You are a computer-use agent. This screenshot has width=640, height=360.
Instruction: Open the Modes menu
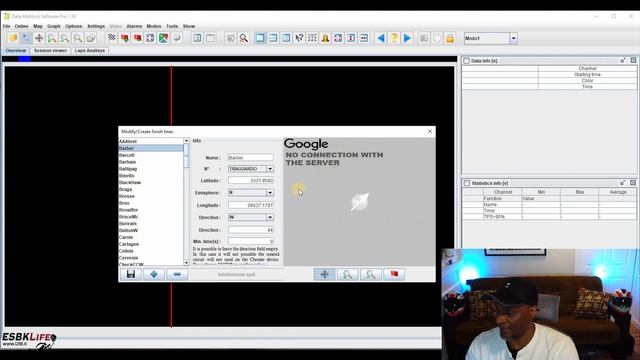(154, 26)
